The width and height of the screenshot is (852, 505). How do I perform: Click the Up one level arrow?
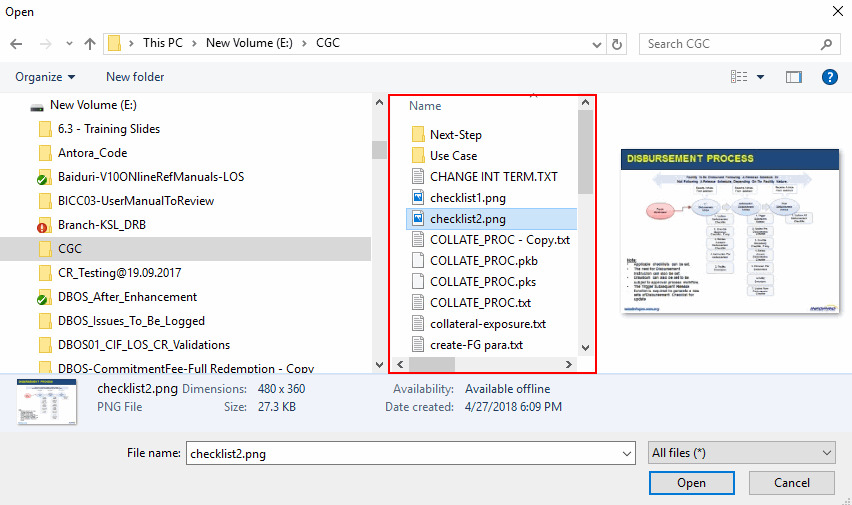point(90,44)
